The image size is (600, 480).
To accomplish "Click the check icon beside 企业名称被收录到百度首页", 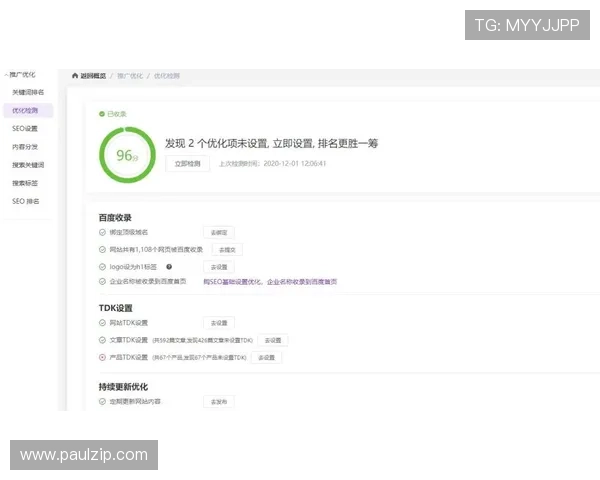I will click(102, 281).
